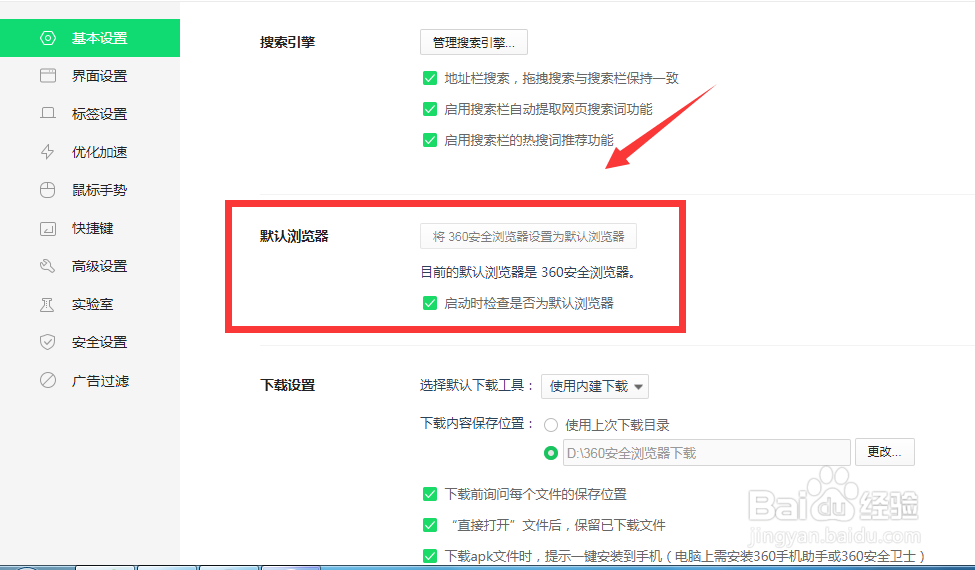Image resolution: width=975 pixels, height=570 pixels.
Task: Select 使用上次下载目录 radio button
Action: [x=551, y=425]
